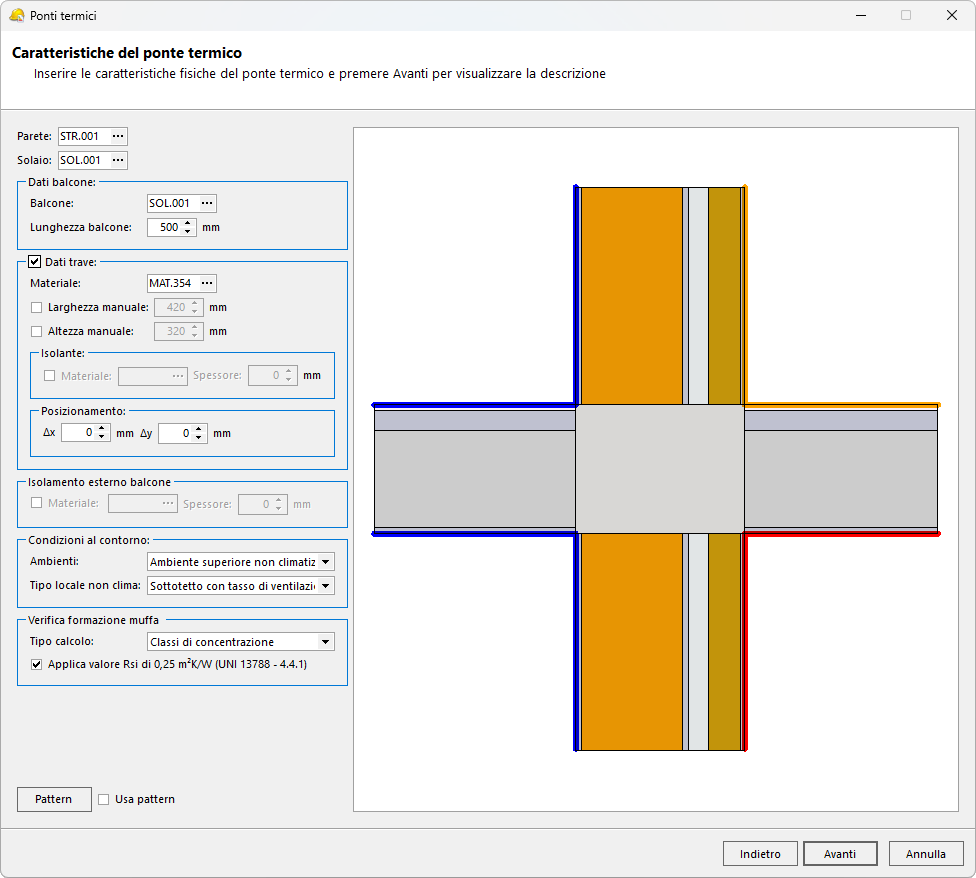Enable Larghezza manuale checkbox

[37, 307]
